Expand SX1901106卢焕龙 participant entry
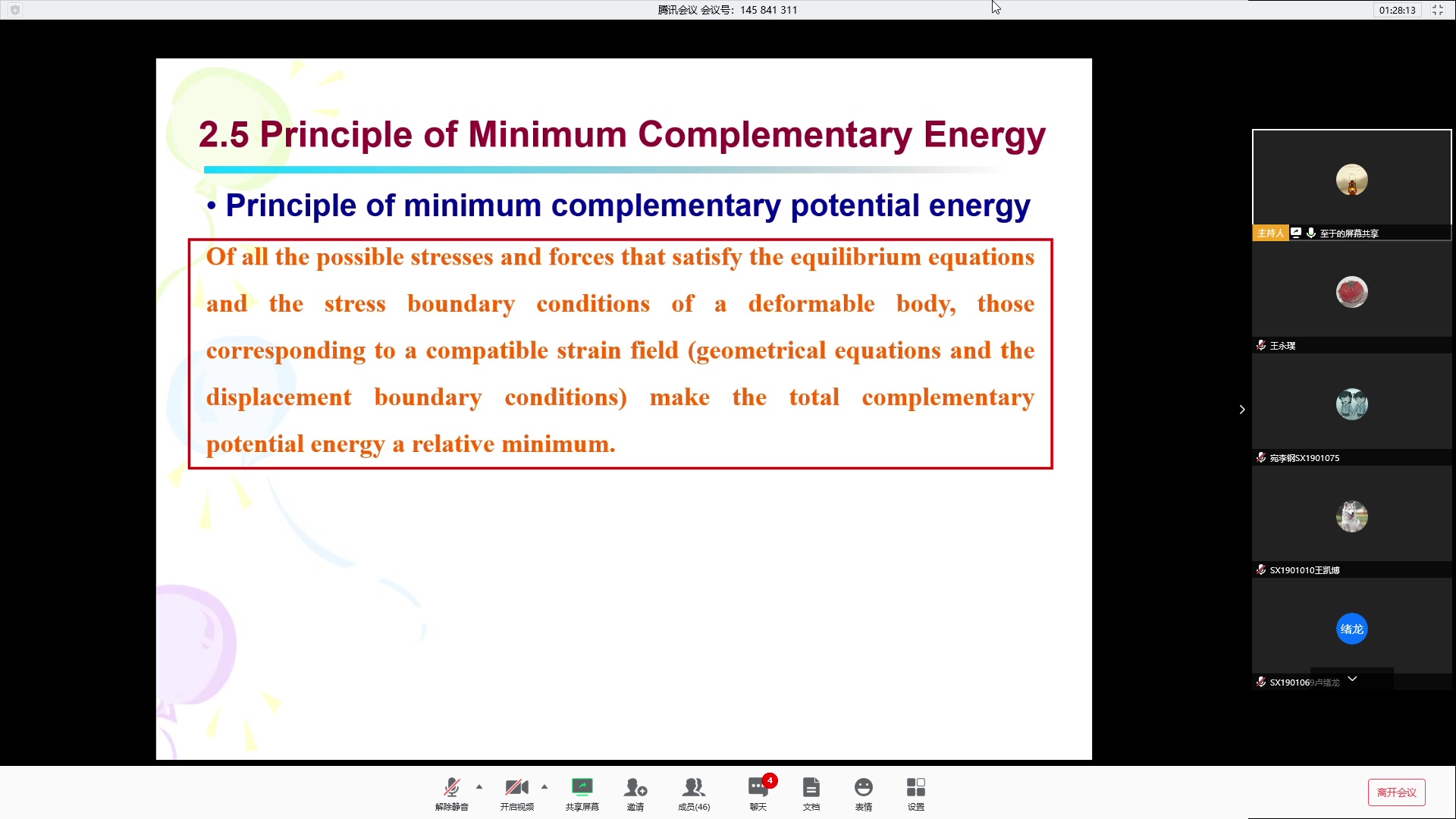Image resolution: width=1456 pixels, height=819 pixels. [1352, 680]
